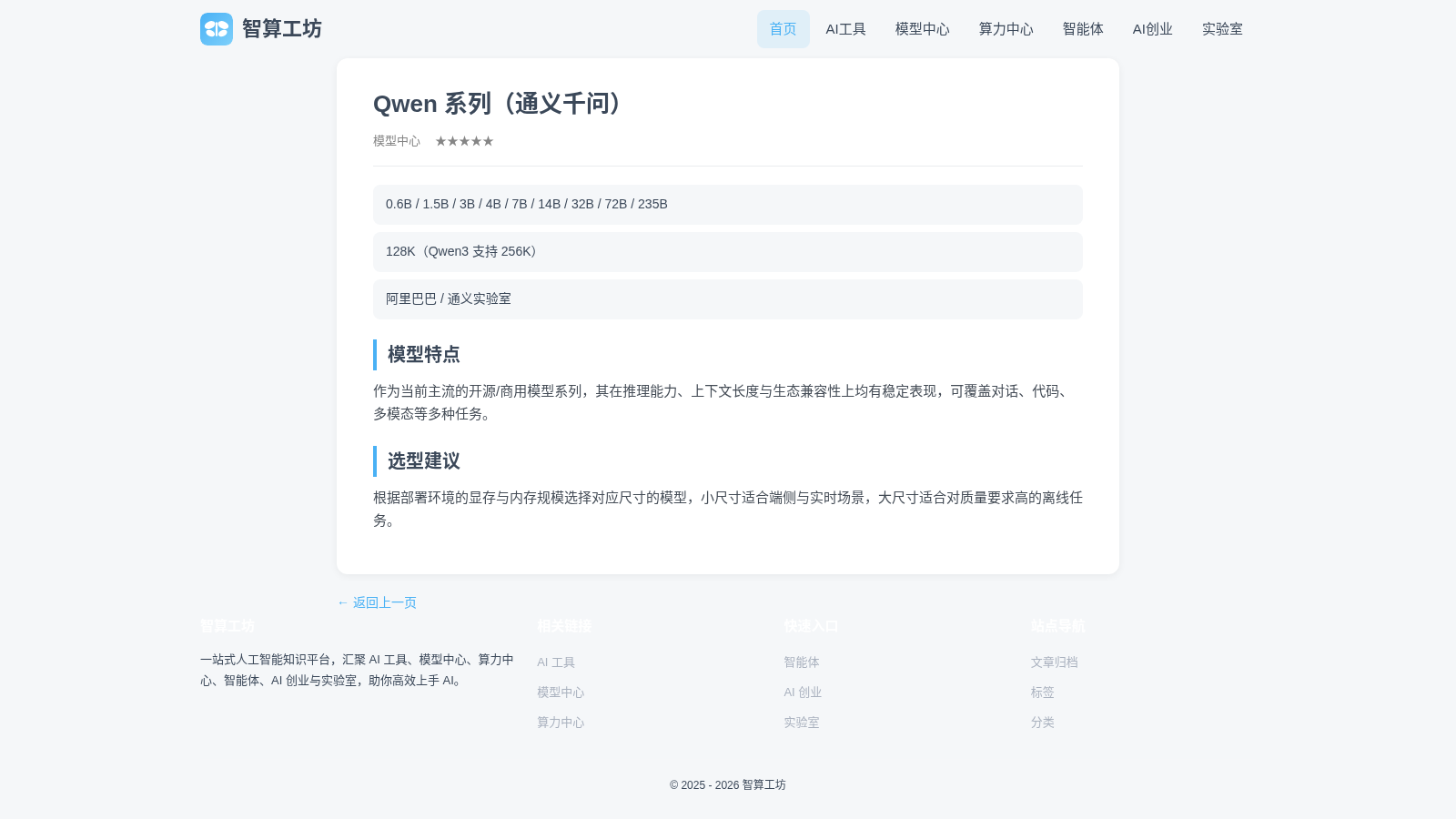Select the 128K（Qwen3 支持 256K）row
Image resolution: width=1456 pixels, height=819 pixels.
[728, 252]
